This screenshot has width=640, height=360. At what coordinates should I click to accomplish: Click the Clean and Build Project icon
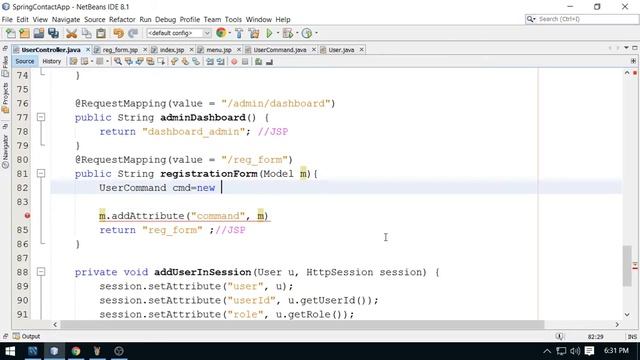pyautogui.click(x=254, y=33)
